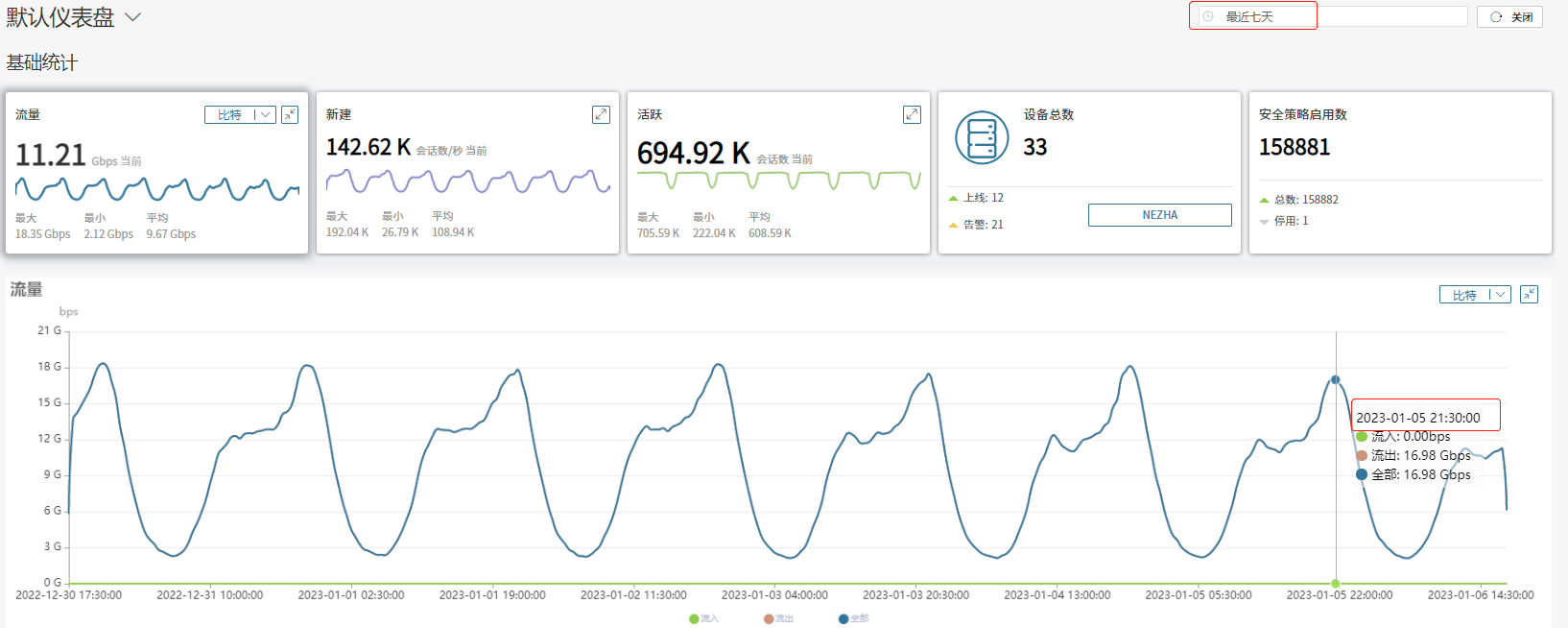Collapse the 流量 summary card

290,115
